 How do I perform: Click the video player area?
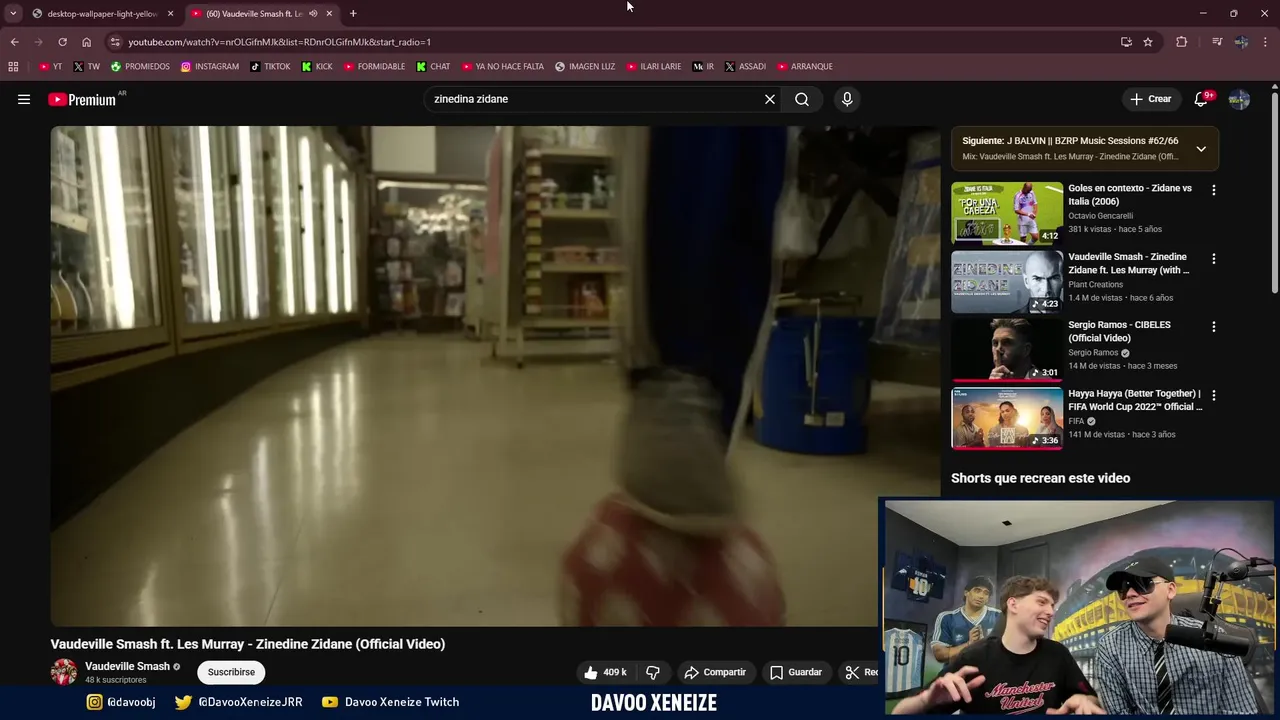(x=495, y=376)
